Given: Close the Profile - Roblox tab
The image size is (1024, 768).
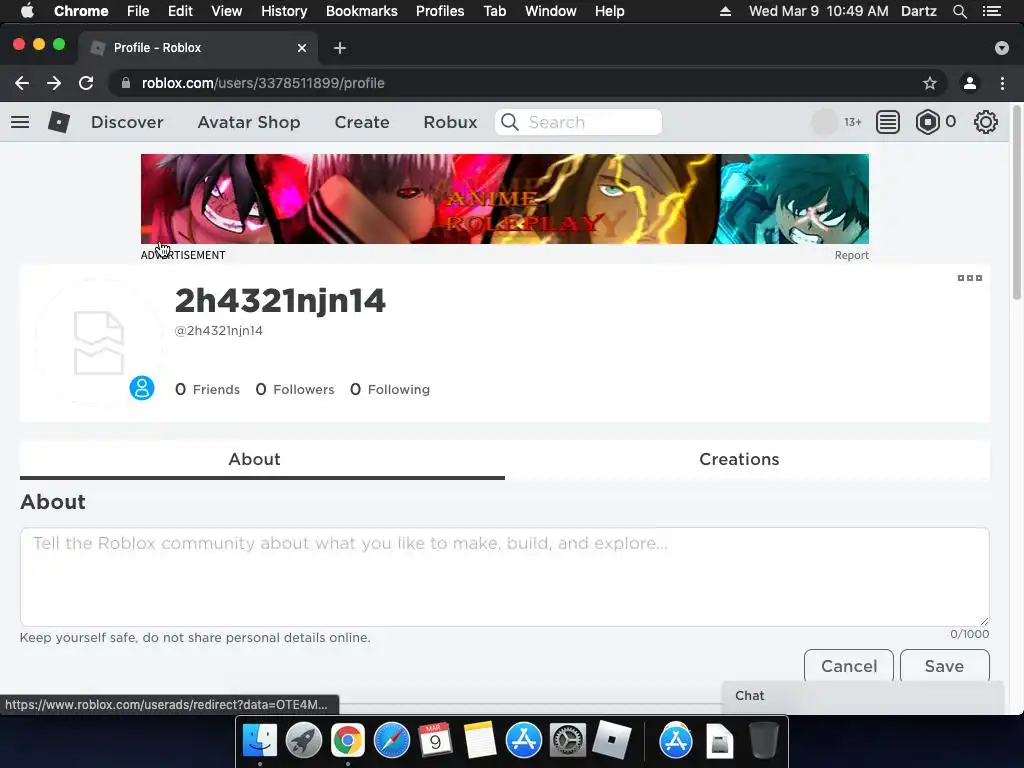Looking at the screenshot, I should [x=302, y=48].
